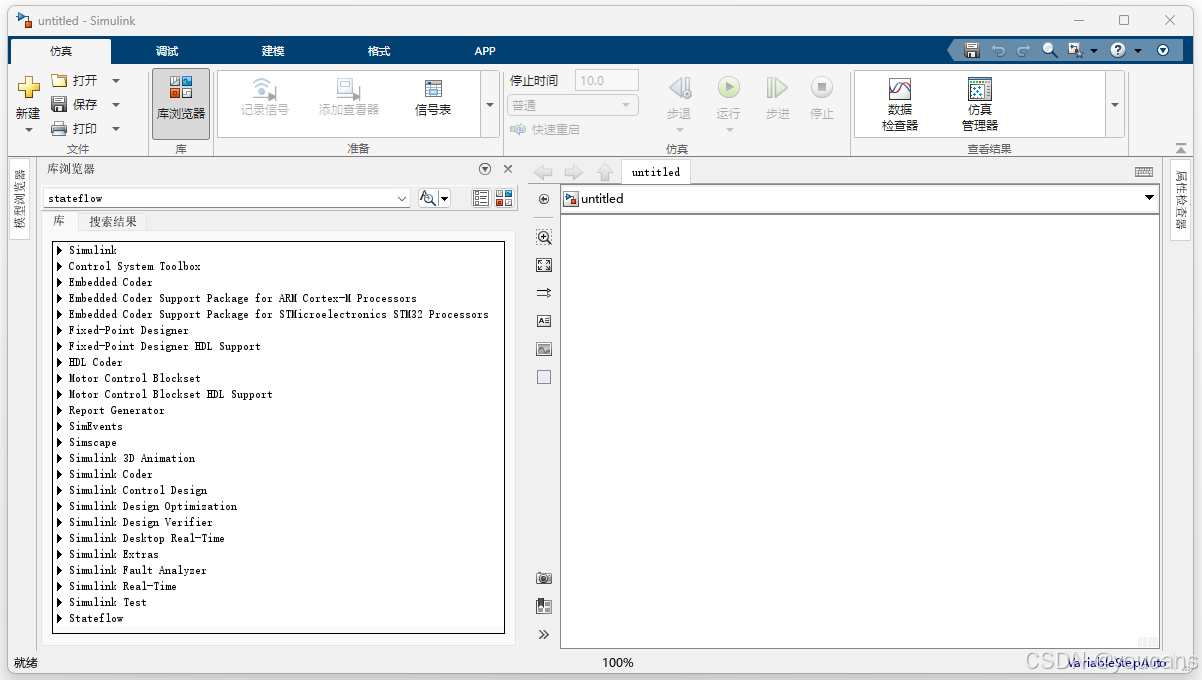Viewport: 1202px width, 680px height.
Task: Click the 停止时间 input field
Action: 607,80
